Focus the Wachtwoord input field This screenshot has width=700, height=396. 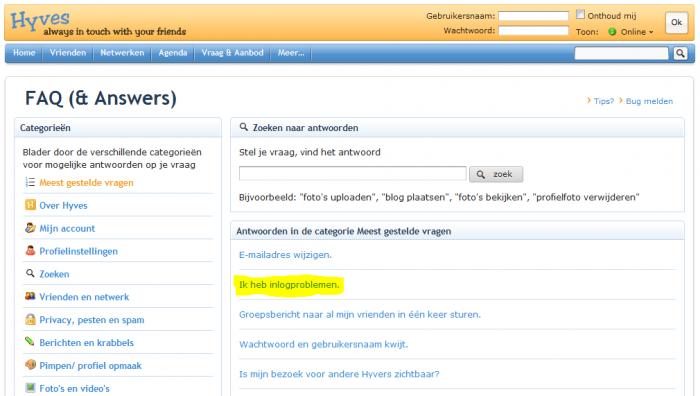coord(533,31)
